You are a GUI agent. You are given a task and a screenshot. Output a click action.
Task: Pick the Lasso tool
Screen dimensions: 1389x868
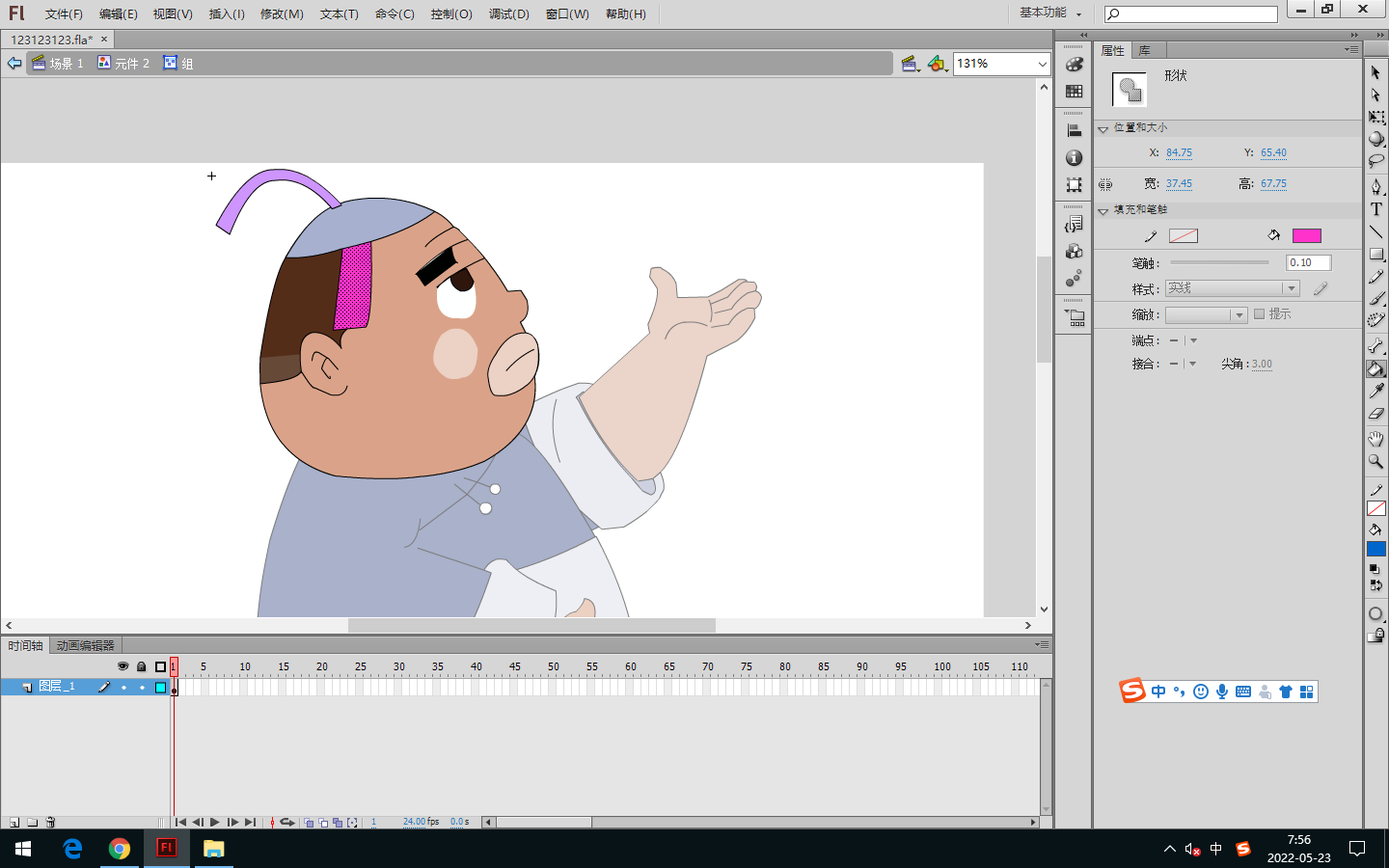pyautogui.click(x=1376, y=161)
